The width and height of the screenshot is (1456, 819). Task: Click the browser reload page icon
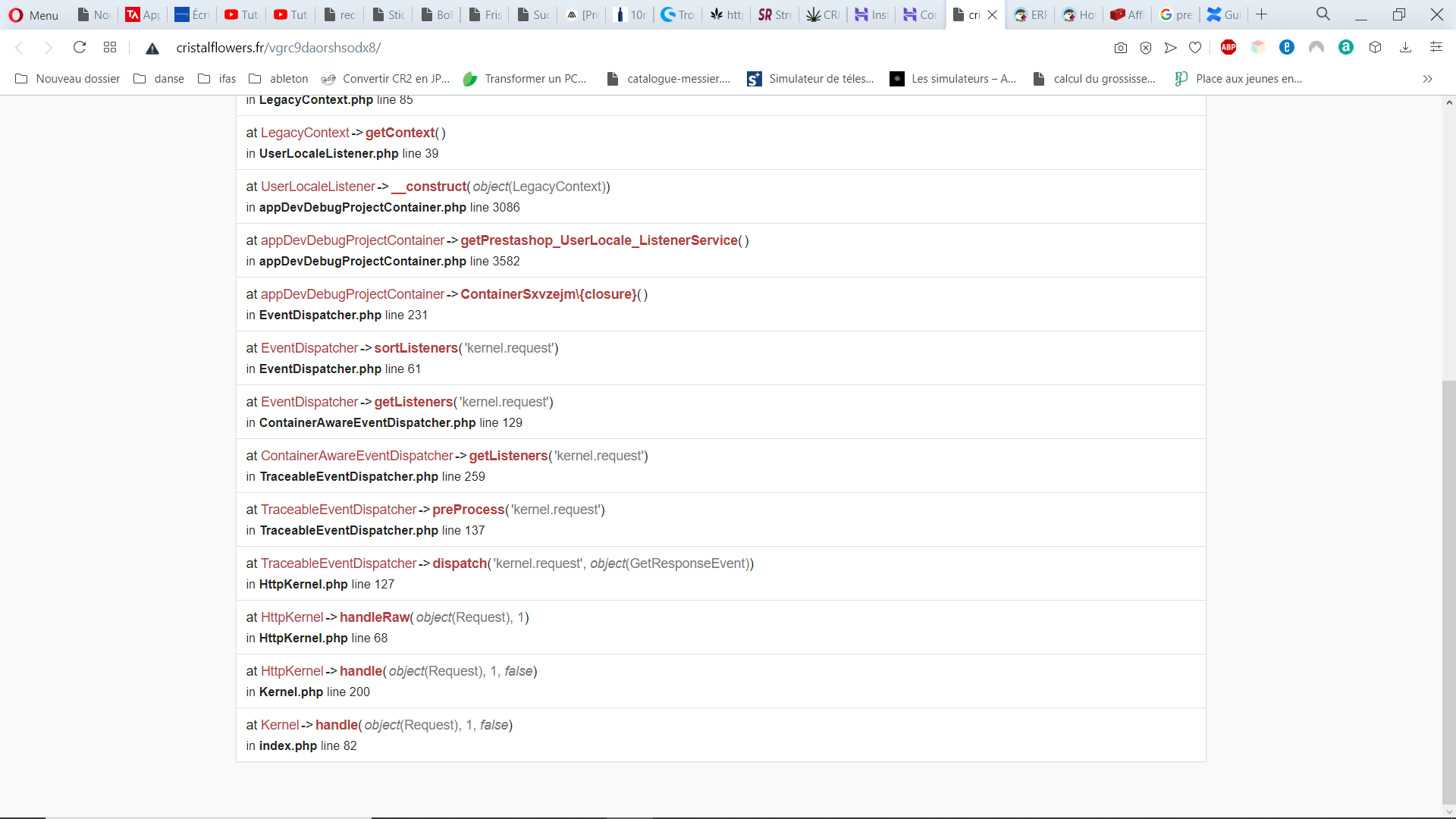point(80,48)
